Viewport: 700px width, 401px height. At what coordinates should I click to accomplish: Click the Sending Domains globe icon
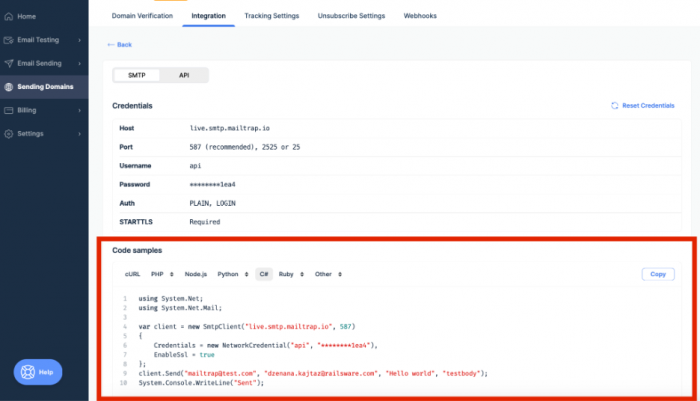click(8, 87)
